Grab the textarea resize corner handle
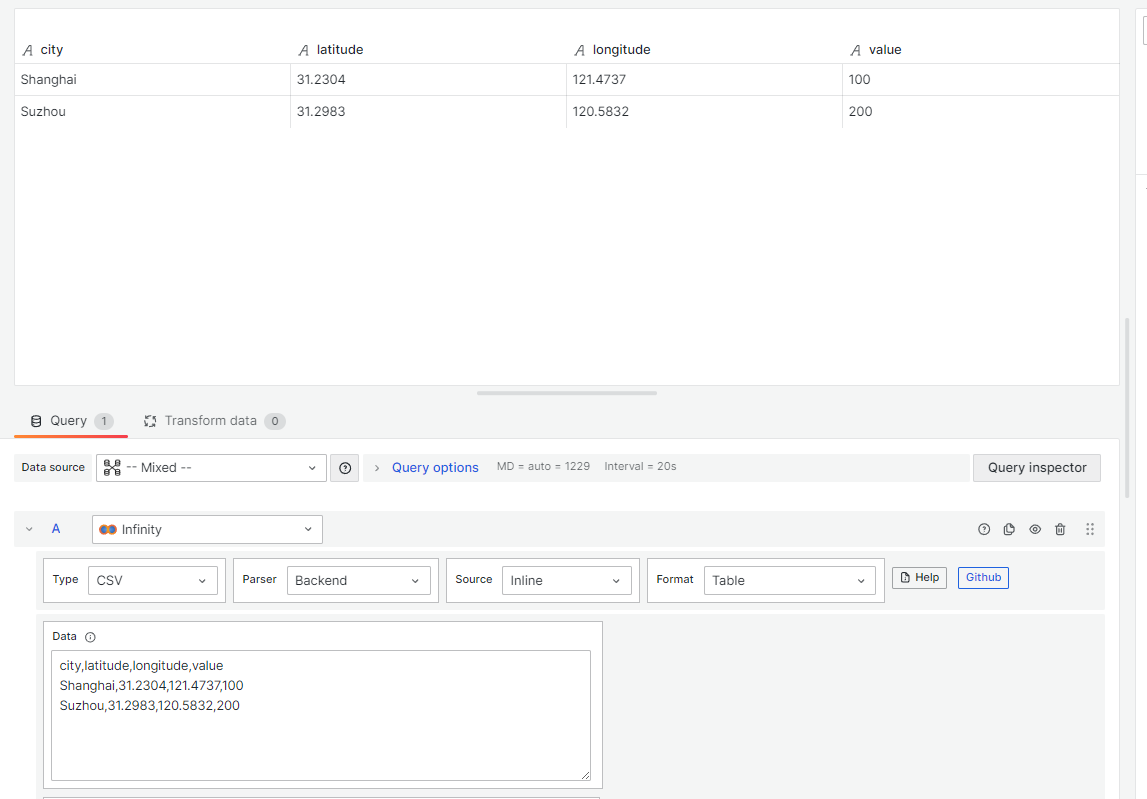The height and width of the screenshot is (799, 1147). tap(585, 775)
